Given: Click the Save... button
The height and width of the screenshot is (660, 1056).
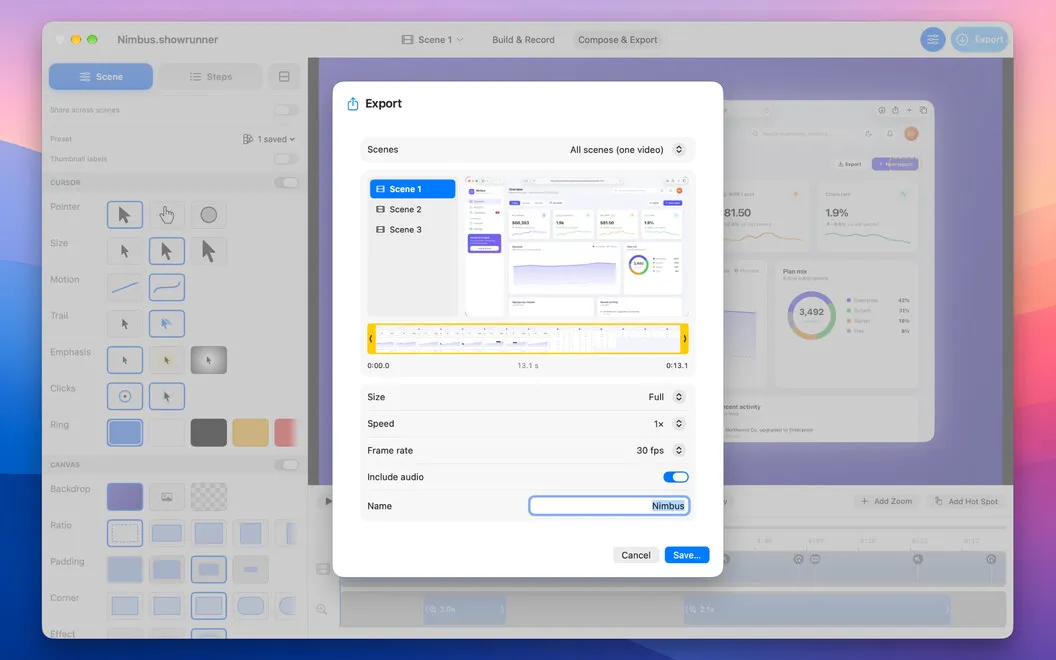Looking at the screenshot, I should (686, 555).
